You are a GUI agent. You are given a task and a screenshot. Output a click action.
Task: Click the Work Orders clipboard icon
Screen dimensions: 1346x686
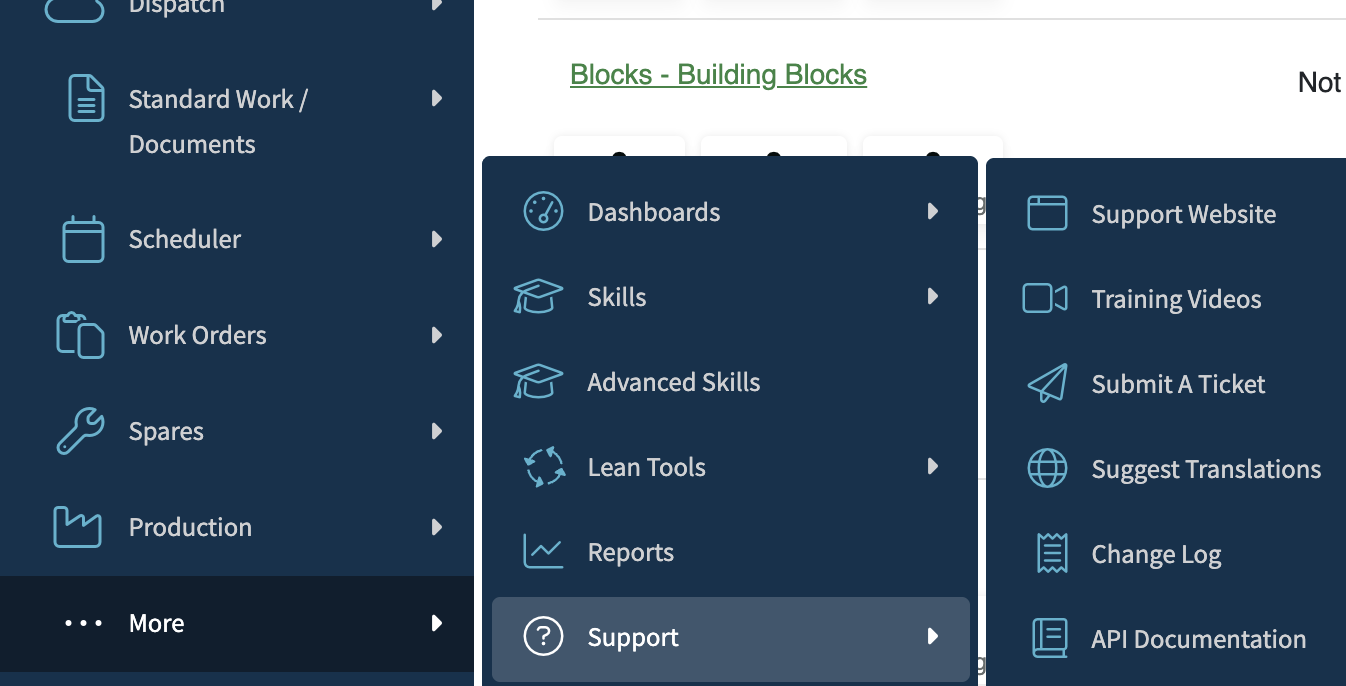(80, 335)
